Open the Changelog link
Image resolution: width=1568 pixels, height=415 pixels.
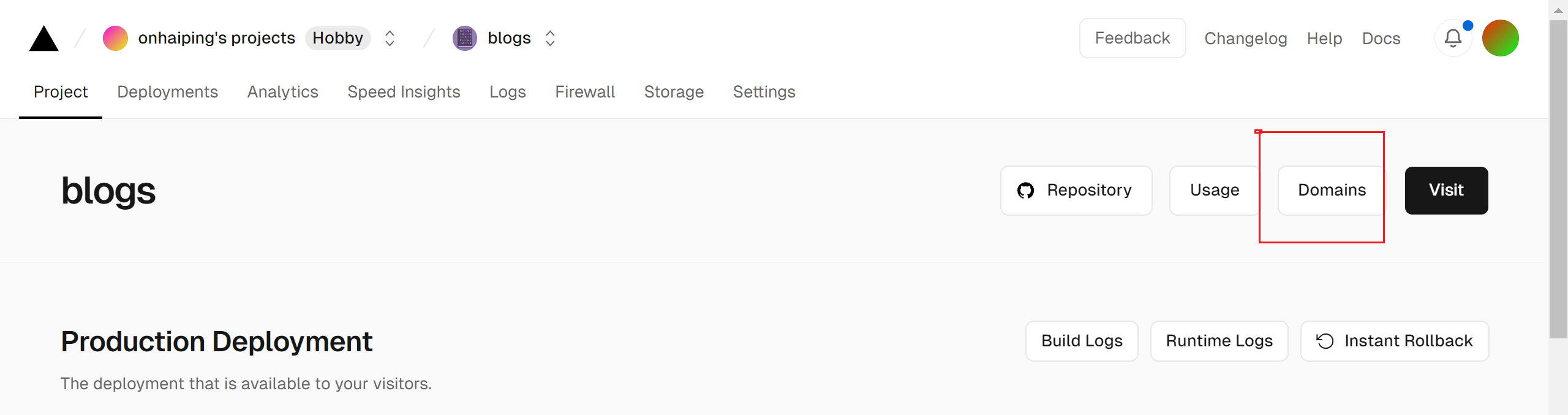(x=1245, y=39)
